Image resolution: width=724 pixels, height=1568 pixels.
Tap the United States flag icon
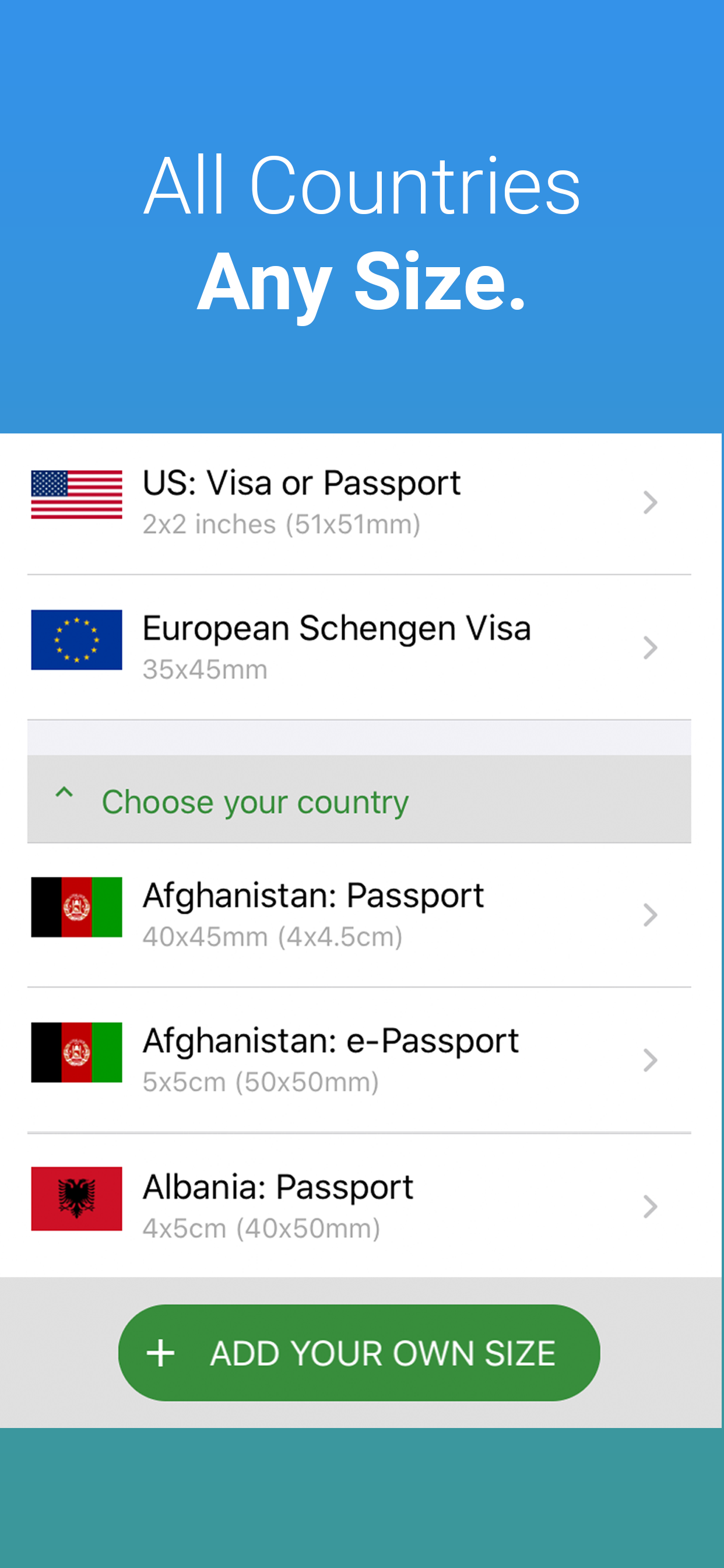(x=77, y=494)
